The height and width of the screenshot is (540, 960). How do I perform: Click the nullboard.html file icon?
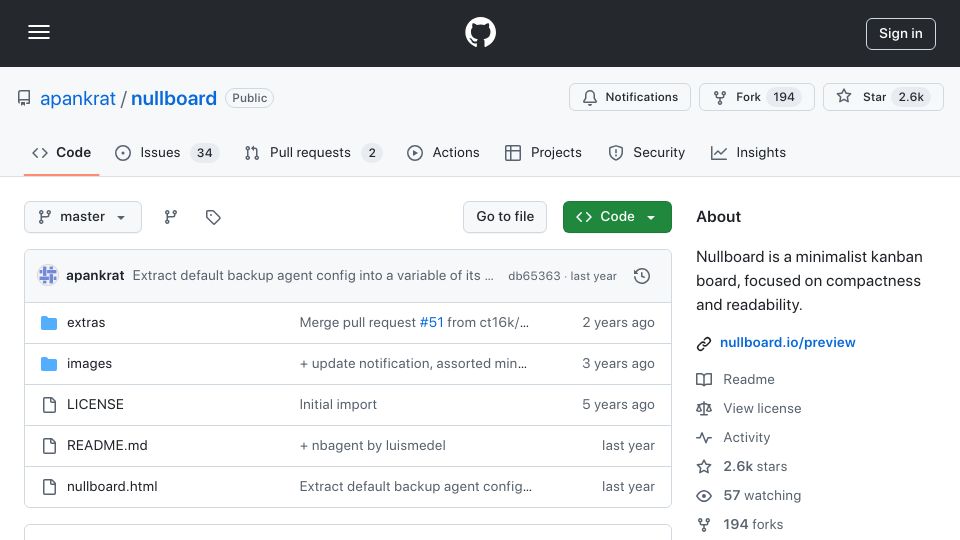coord(49,487)
